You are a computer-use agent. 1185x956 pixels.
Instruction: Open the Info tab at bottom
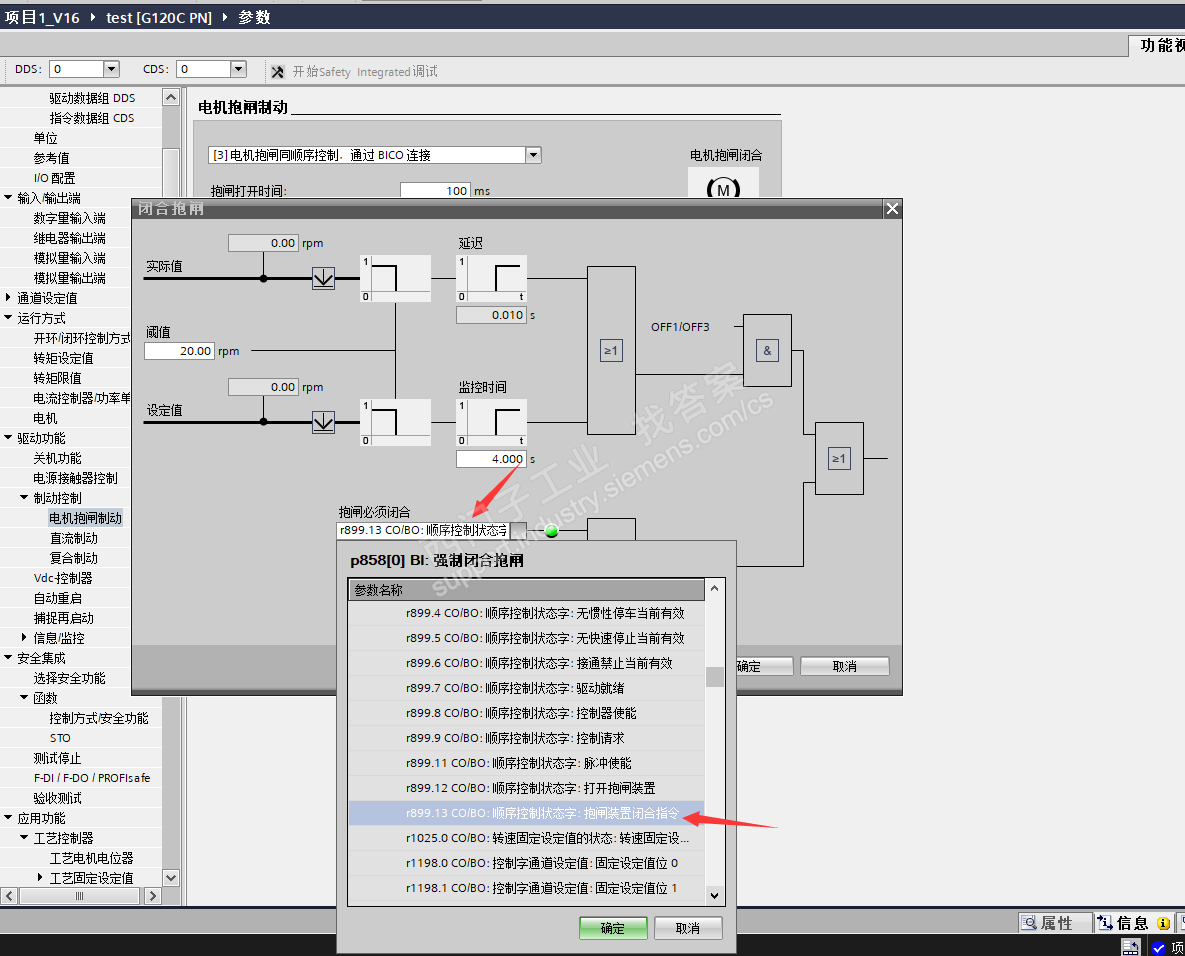pyautogui.click(x=1132, y=923)
